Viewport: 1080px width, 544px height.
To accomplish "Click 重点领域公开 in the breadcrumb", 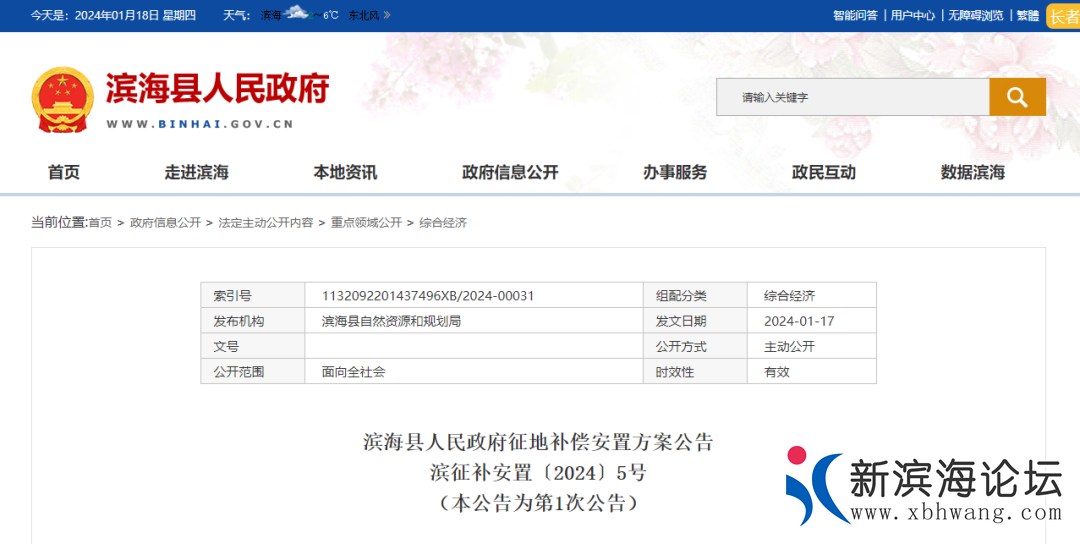I will pyautogui.click(x=366, y=222).
